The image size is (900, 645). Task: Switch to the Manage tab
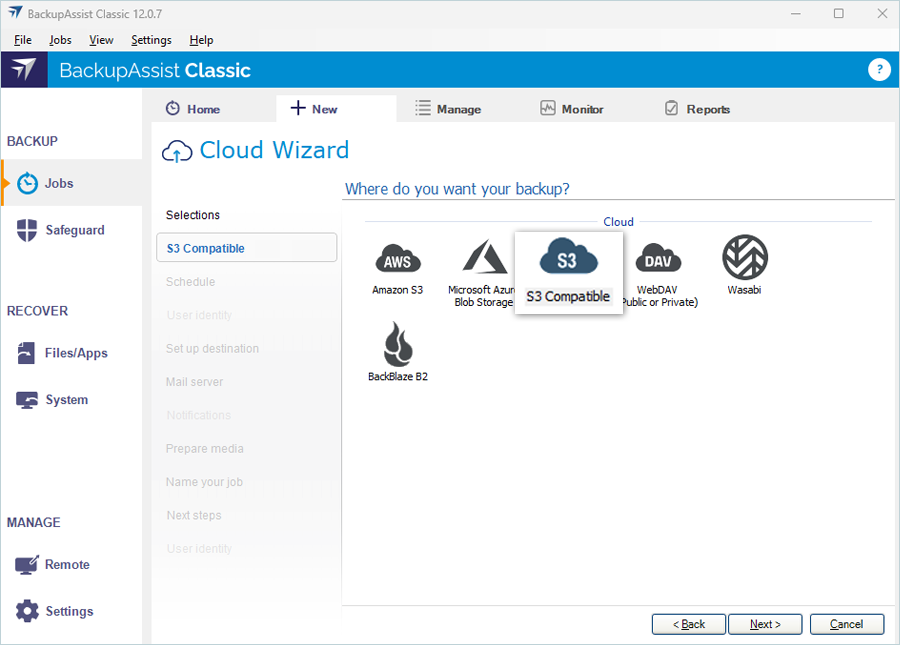(448, 108)
